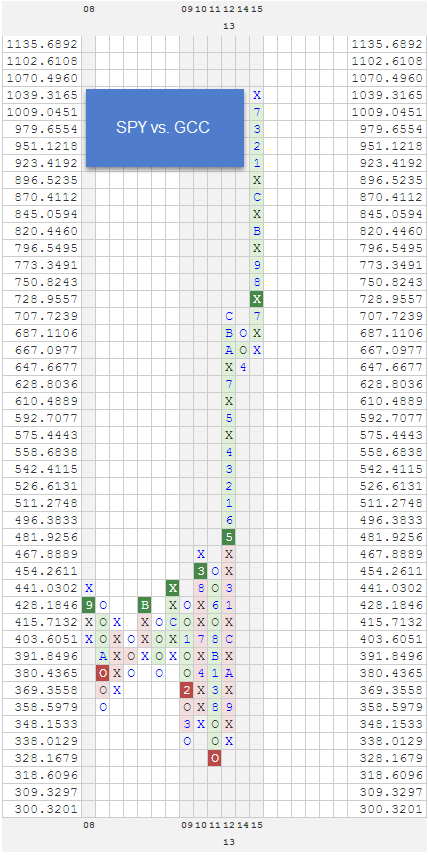Click the blue 'SPY vs. GCC' title box
This screenshot has height=855, width=428.
click(x=165, y=128)
